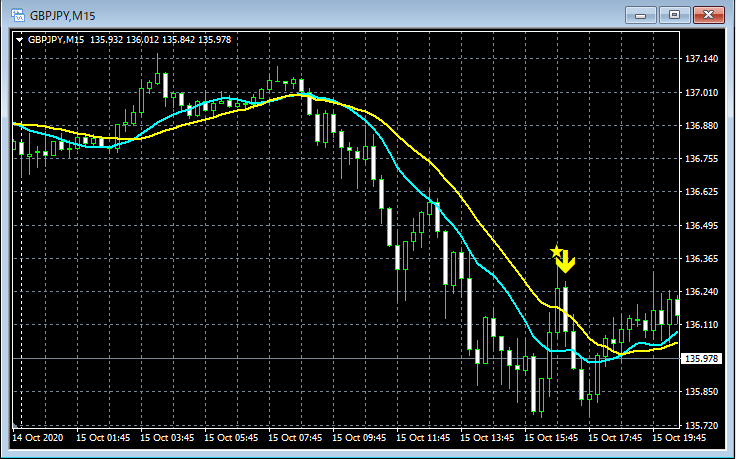
Task: Click the current price label 135.978
Action: (x=701, y=358)
